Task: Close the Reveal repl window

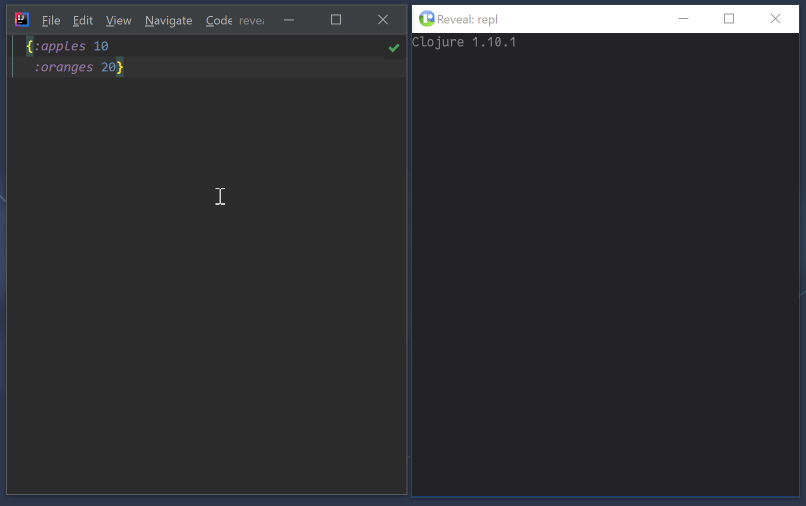Action: point(775,19)
